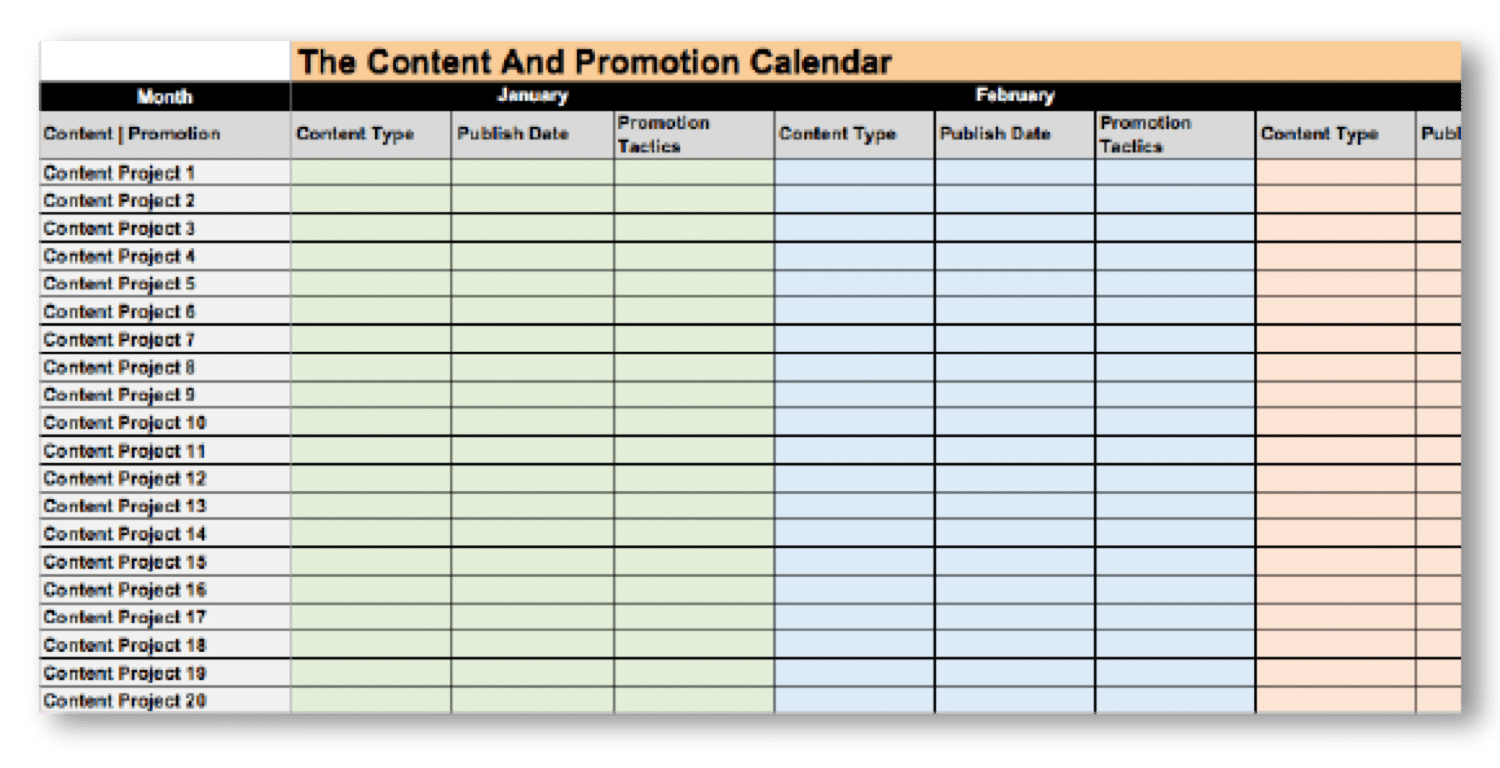This screenshot has height=768, width=1500.
Task: Select February Content Type cell for Content Project 18
Action: click(855, 645)
